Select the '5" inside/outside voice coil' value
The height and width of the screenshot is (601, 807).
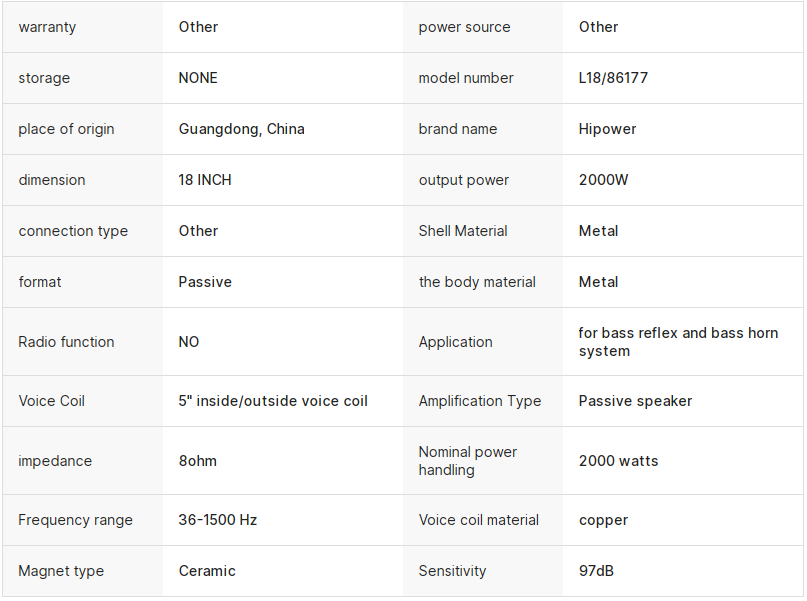273,401
